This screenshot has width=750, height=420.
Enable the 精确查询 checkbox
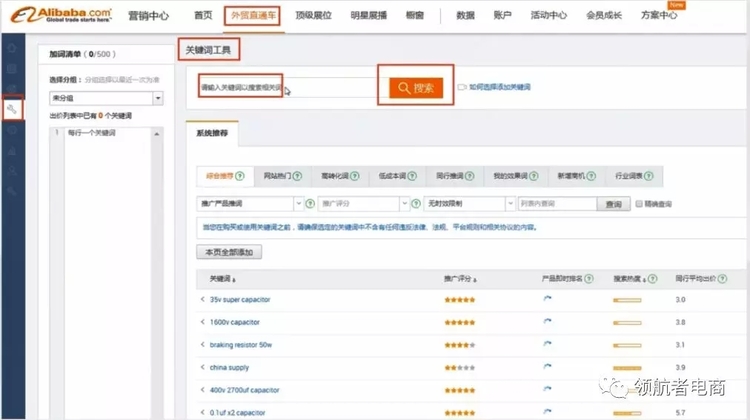coord(640,204)
